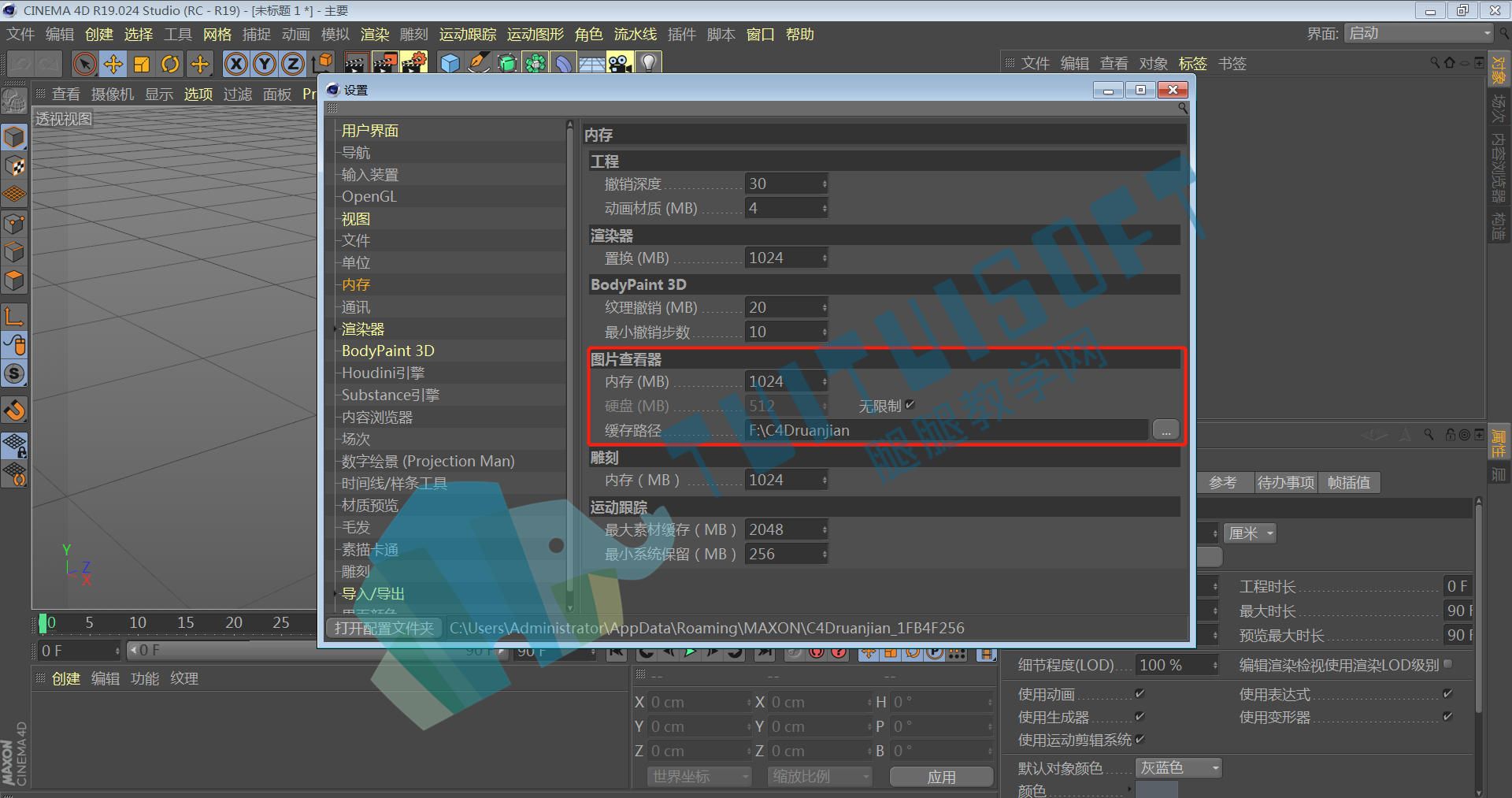Screen dimensions: 1512x798
Task: Open the 灰蓝色 default object color dropdown
Action: [1179, 767]
